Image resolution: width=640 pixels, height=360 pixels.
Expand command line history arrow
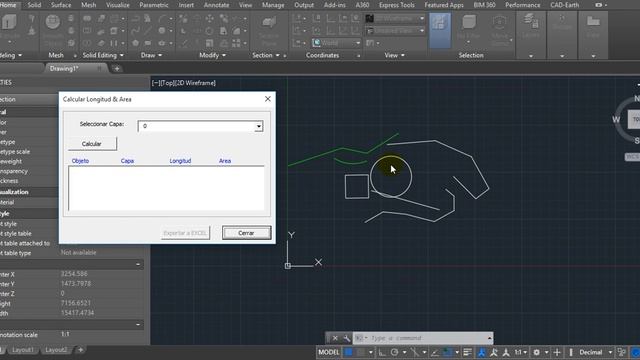click(x=489, y=338)
